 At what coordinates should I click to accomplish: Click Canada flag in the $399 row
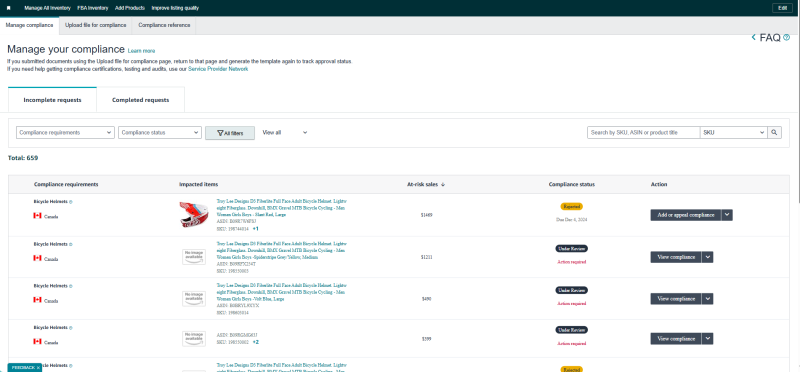[x=37, y=341]
